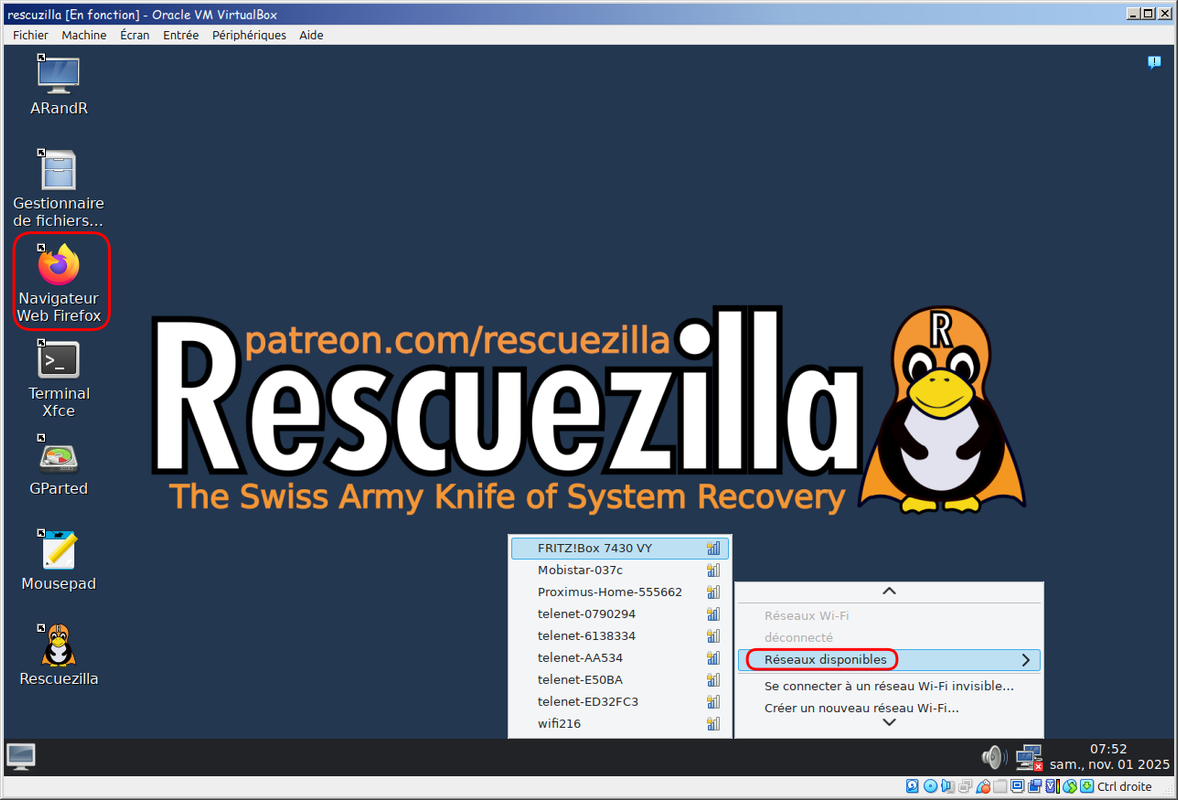This screenshot has width=1178, height=800.
Task: Open the ARandR desktop icon
Action: coord(59,86)
